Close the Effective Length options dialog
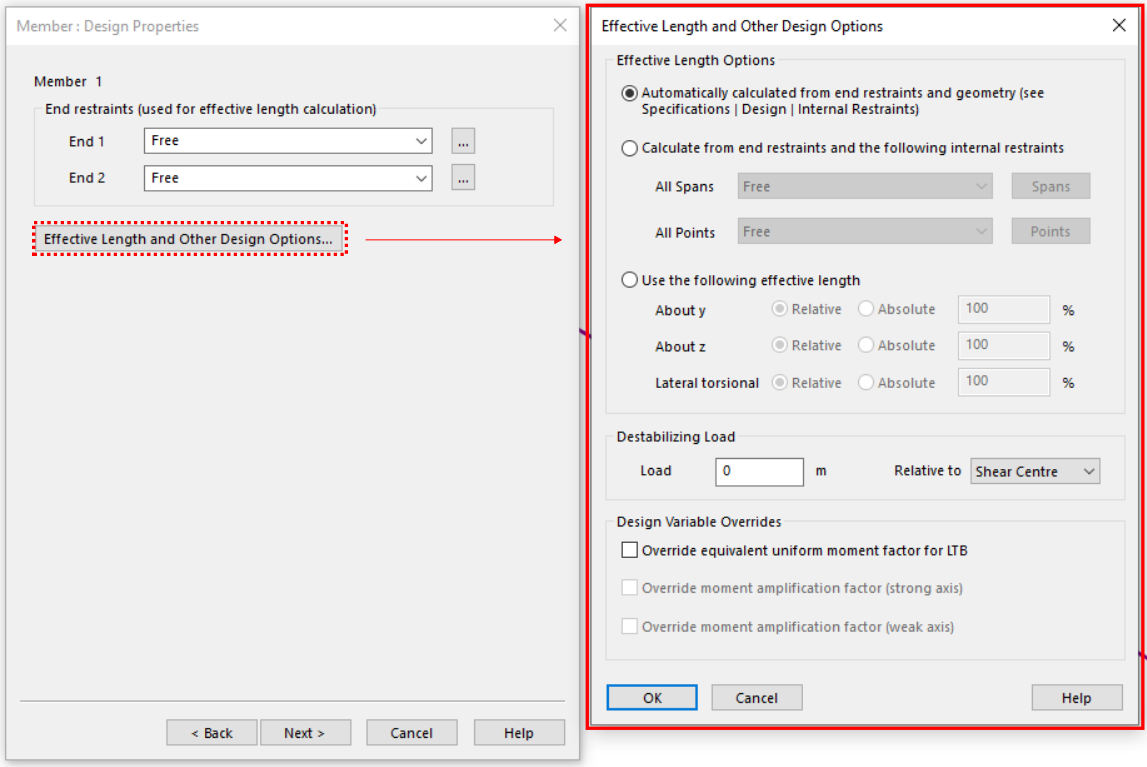 point(1119,26)
